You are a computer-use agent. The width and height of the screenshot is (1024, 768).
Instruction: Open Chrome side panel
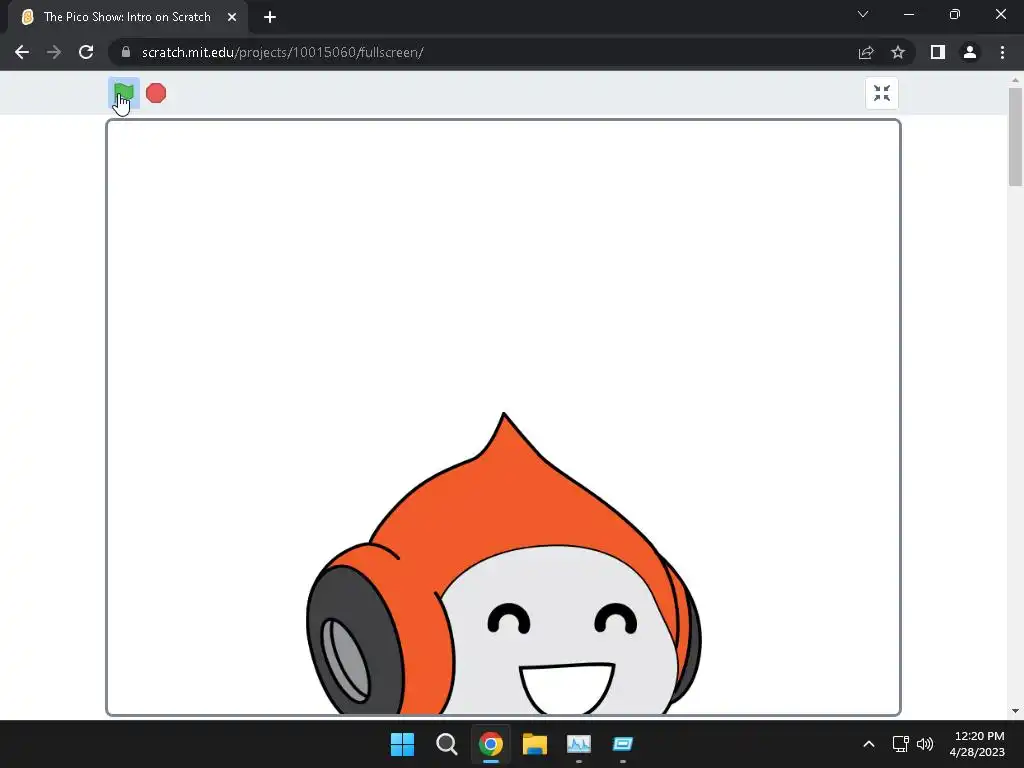point(938,52)
